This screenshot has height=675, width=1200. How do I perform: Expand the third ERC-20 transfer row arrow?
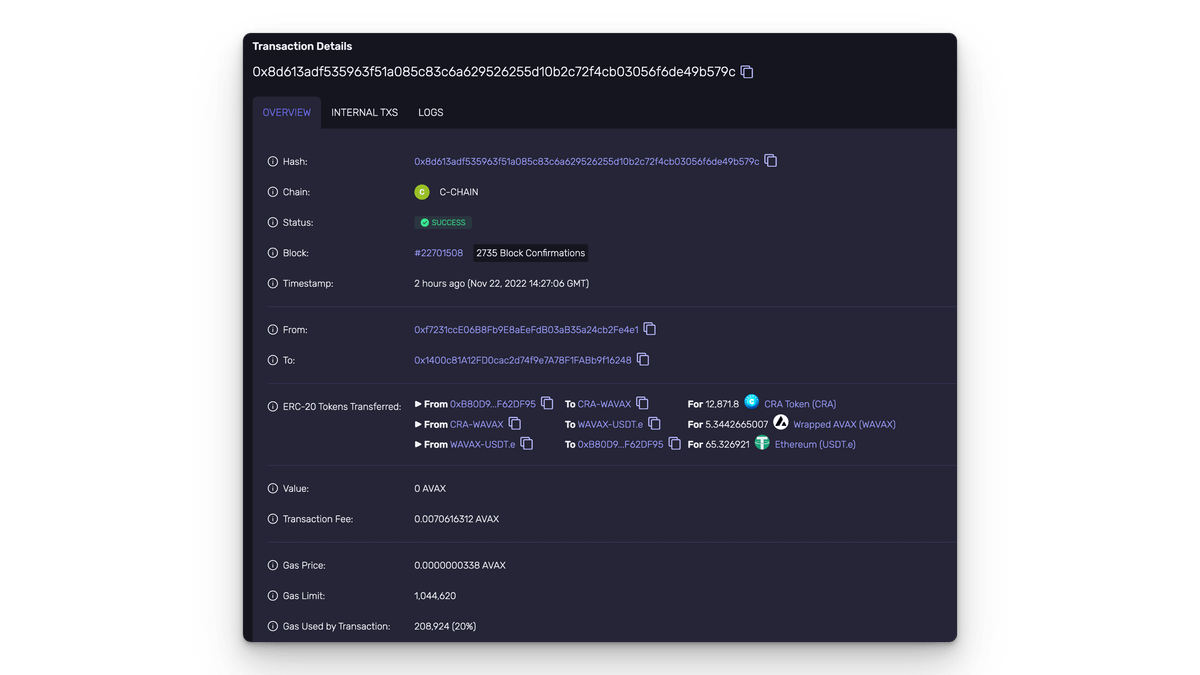tap(419, 444)
